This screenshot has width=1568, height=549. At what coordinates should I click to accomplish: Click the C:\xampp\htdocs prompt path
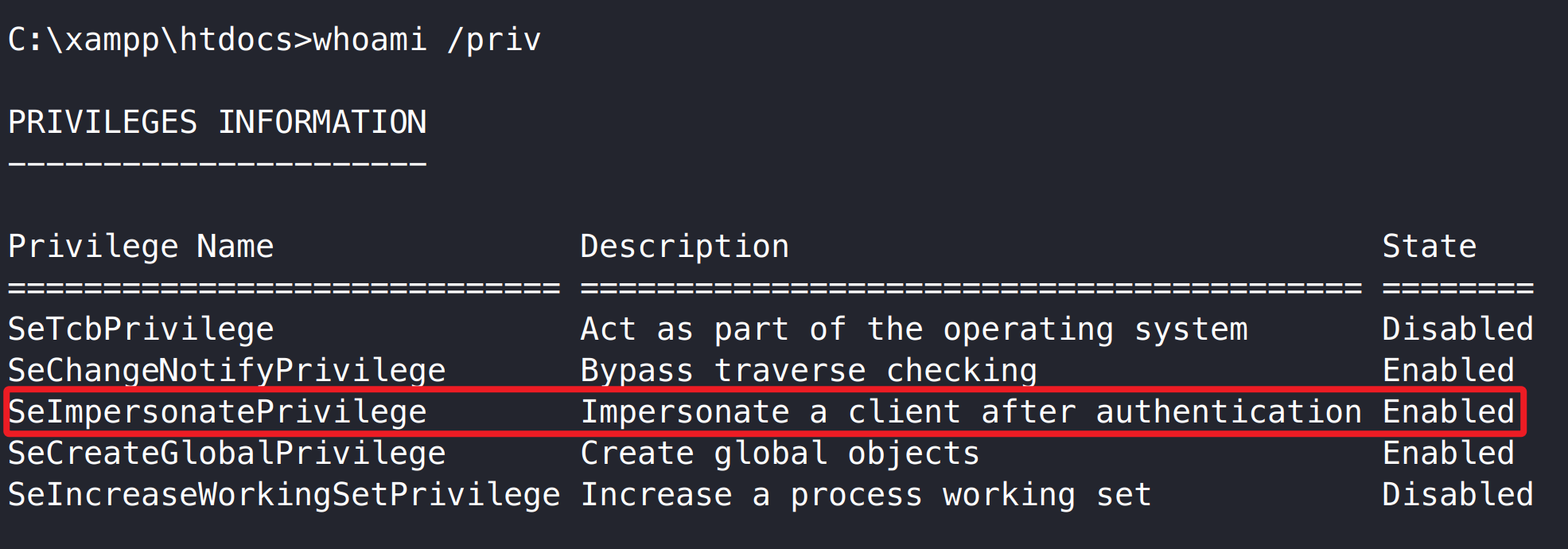tap(150, 40)
